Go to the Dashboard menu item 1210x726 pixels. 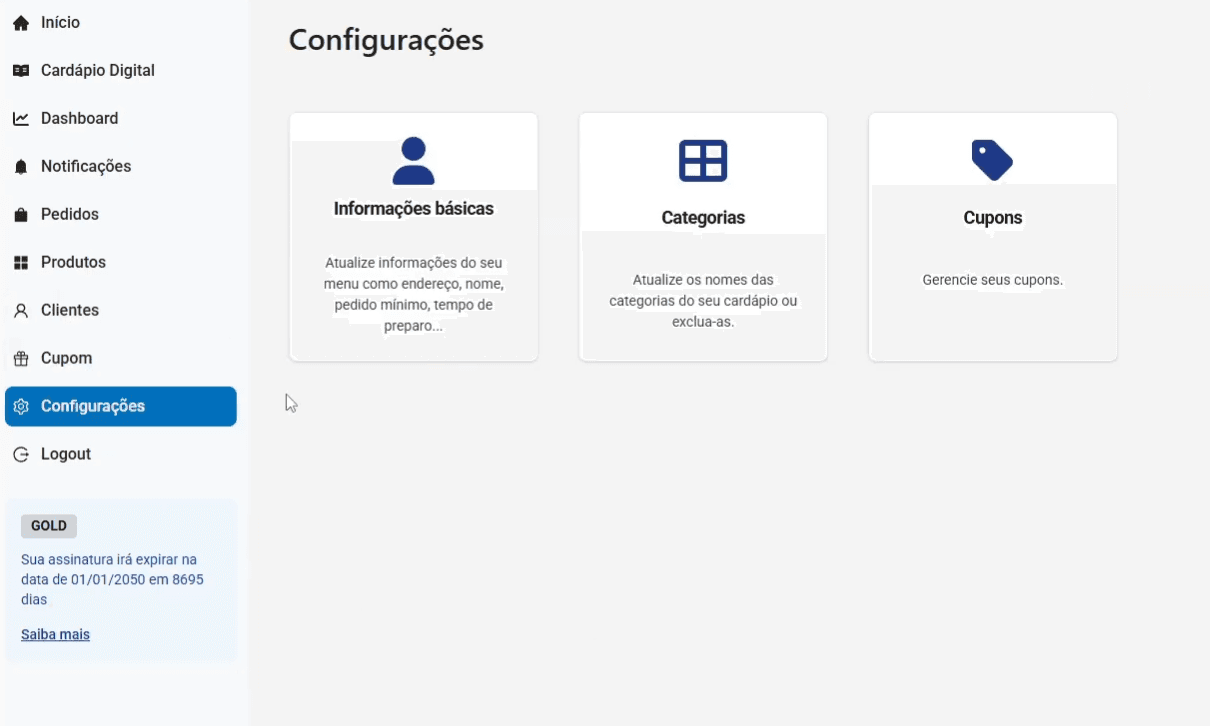click(x=79, y=119)
